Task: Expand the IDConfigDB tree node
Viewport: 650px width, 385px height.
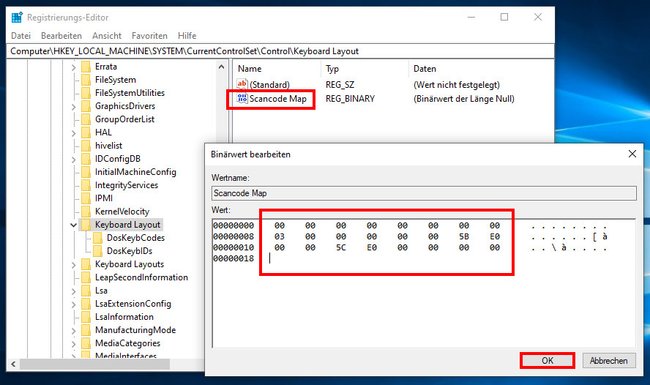Action: tap(73, 160)
